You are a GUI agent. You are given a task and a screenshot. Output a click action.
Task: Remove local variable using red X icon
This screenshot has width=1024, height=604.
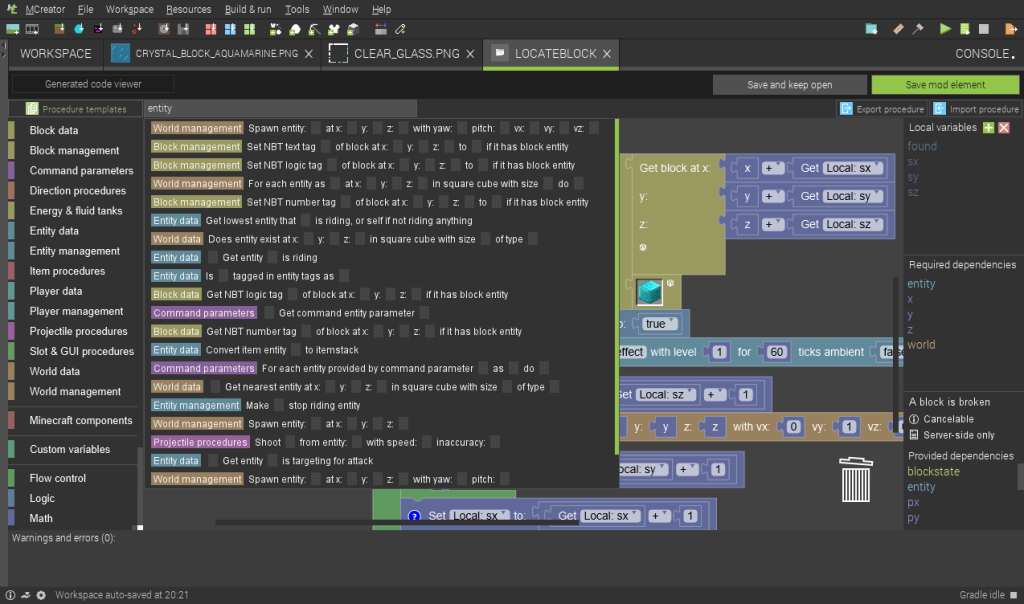[1004, 128]
